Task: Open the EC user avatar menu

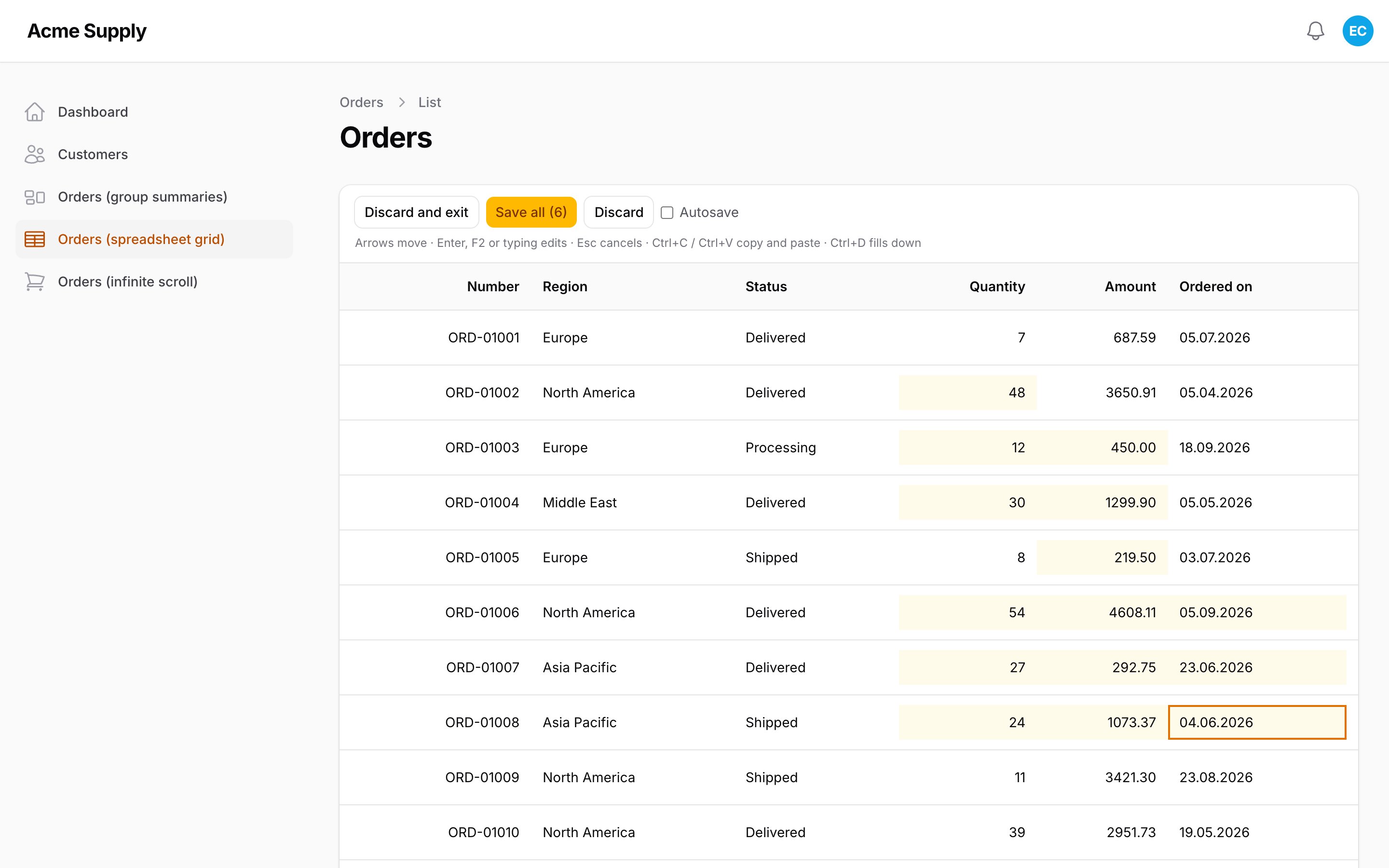Action: (x=1358, y=31)
